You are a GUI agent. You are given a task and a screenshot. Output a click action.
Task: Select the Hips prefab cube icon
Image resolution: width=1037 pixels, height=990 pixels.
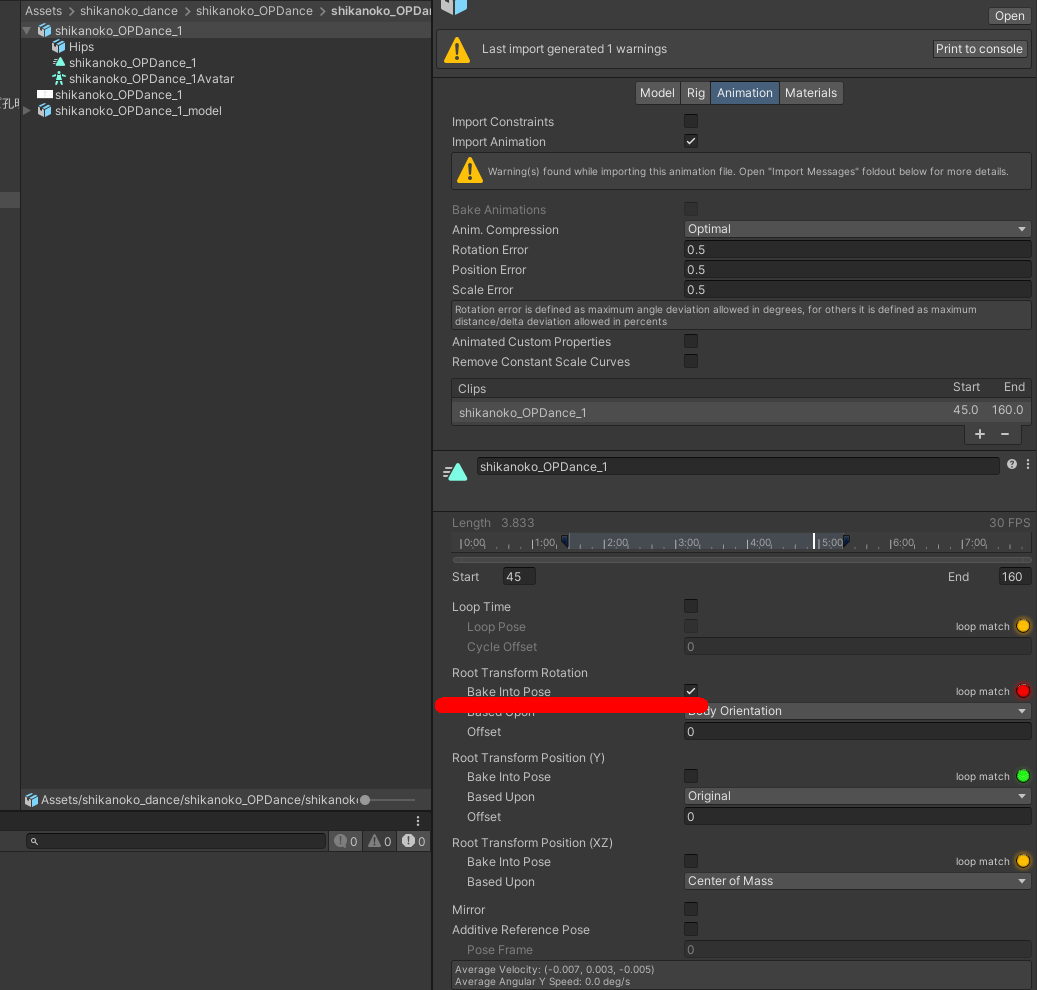point(59,46)
